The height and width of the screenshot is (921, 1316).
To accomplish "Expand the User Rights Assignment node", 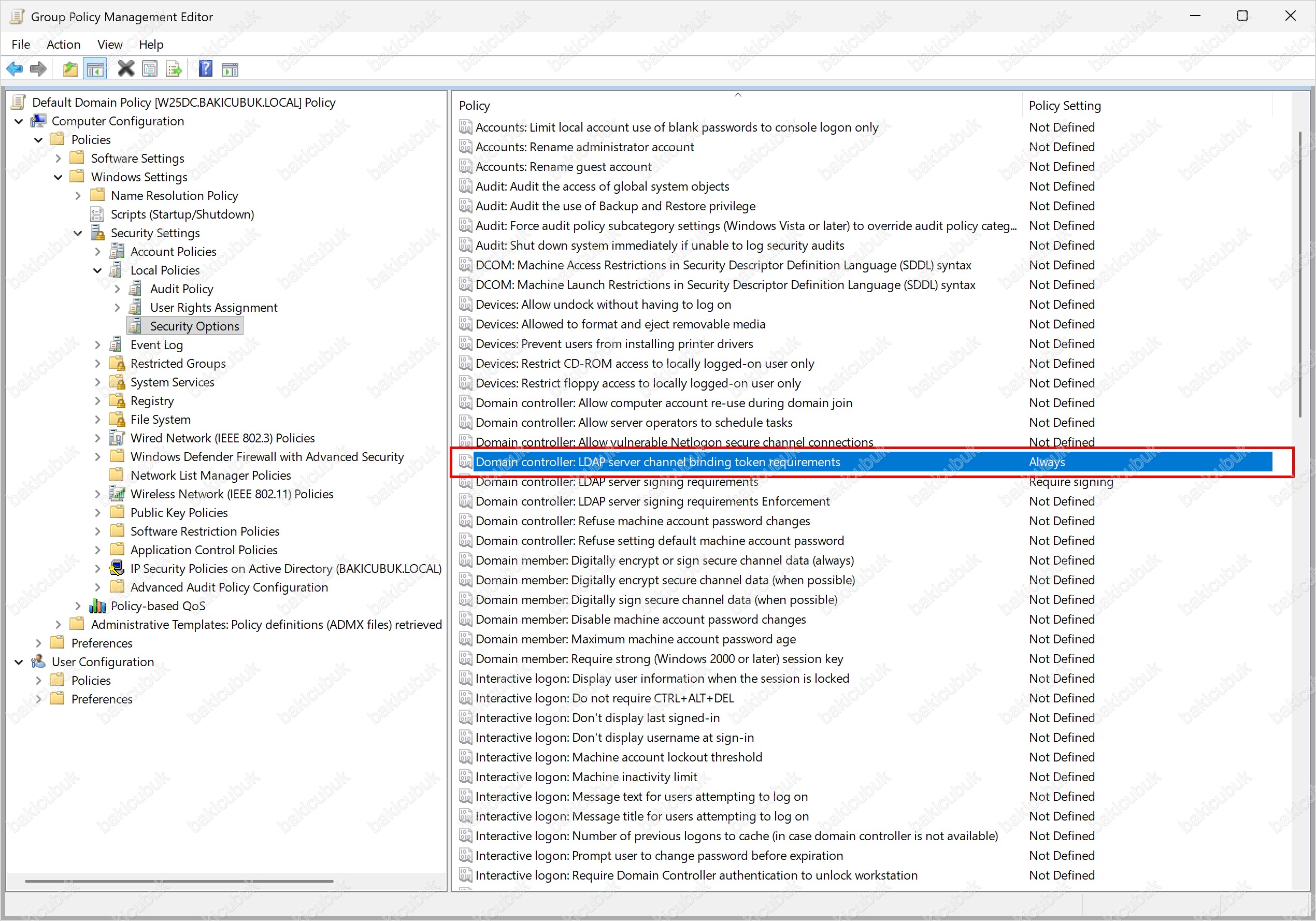I will pyautogui.click(x=117, y=307).
